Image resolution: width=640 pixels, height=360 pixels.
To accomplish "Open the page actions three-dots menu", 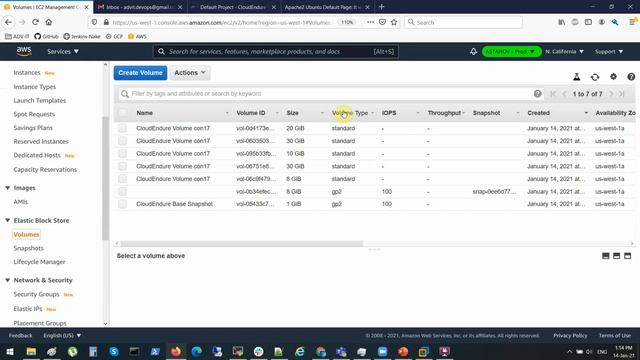I will [x=370, y=22].
